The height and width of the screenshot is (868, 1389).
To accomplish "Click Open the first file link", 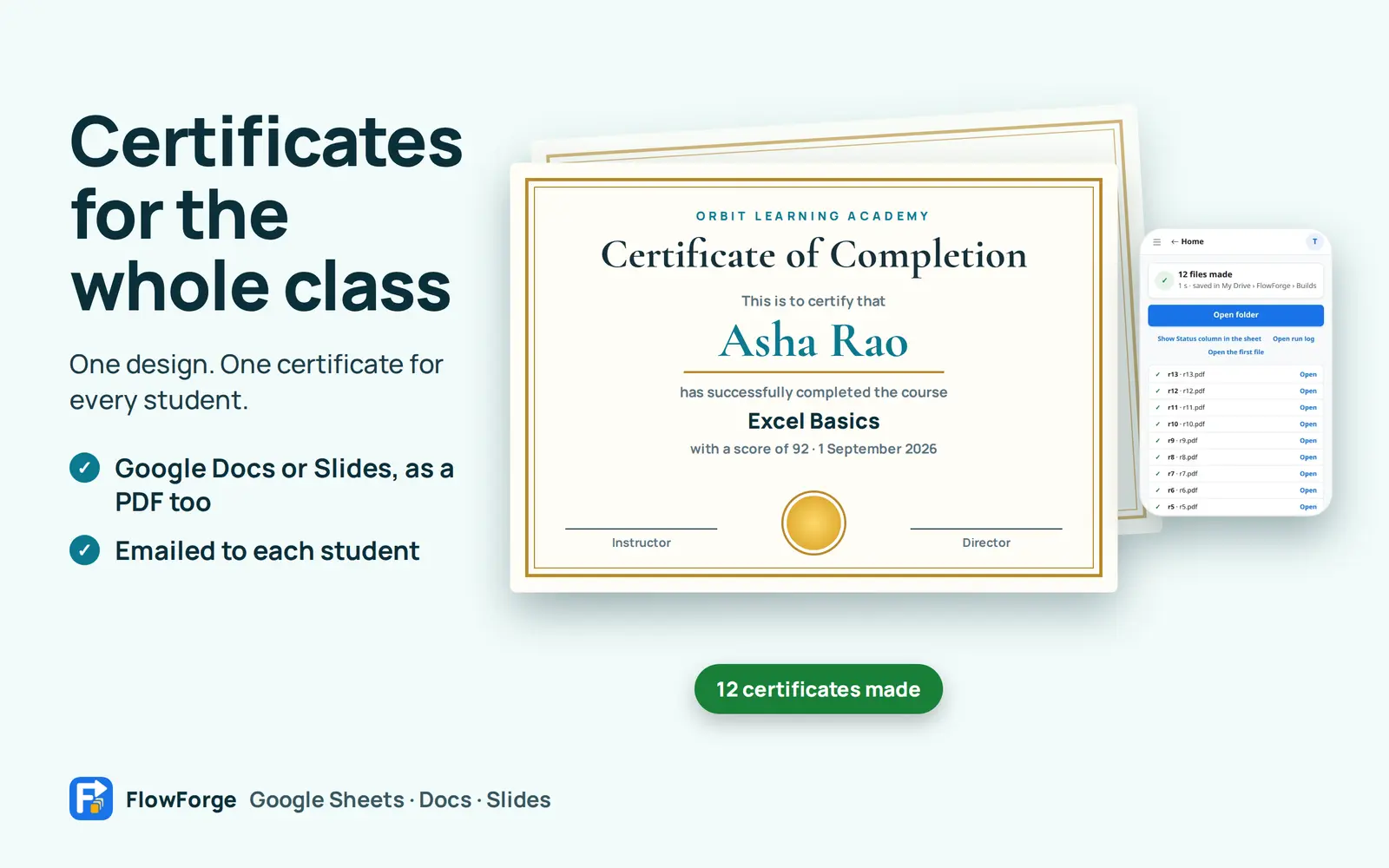I will click(1235, 352).
